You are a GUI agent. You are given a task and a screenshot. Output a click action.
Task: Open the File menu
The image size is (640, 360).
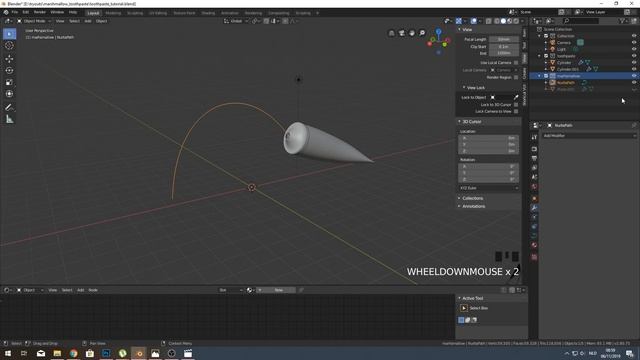15,12
